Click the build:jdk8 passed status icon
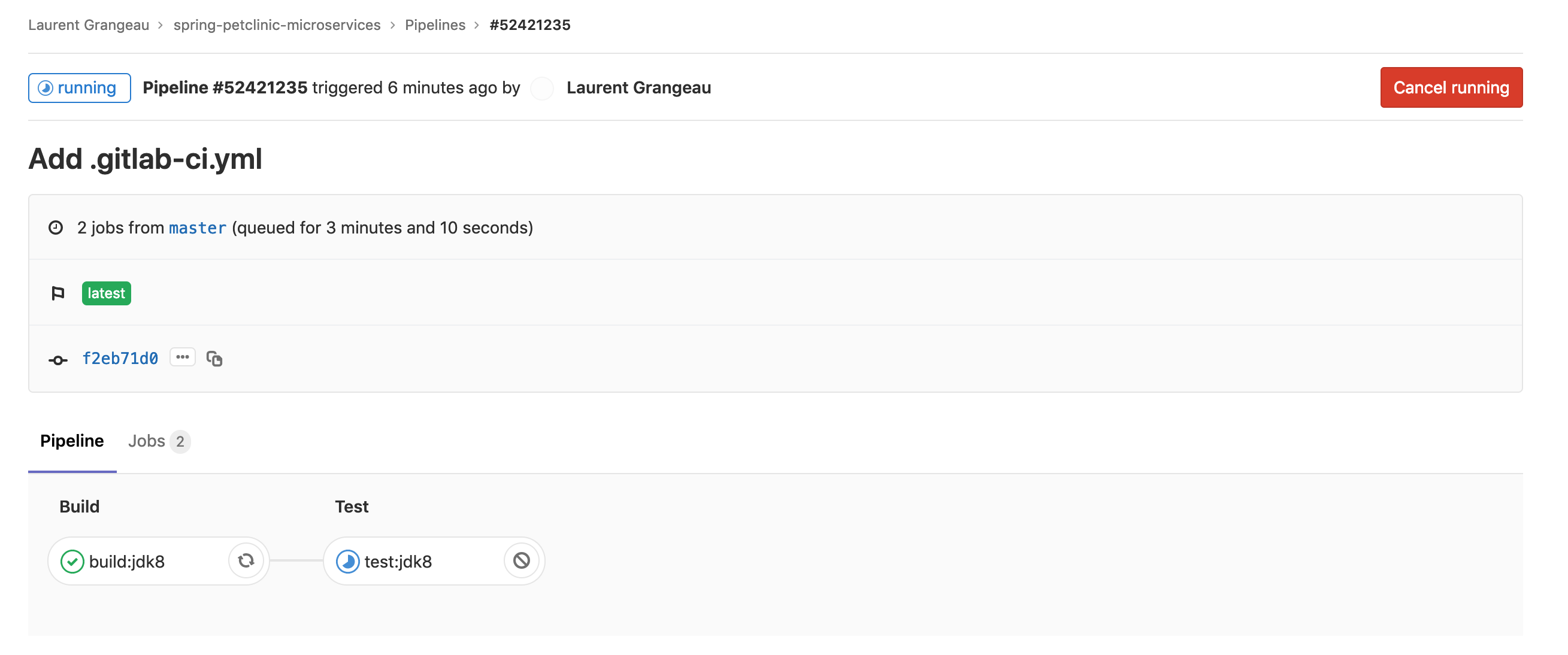 pyautogui.click(x=72, y=561)
